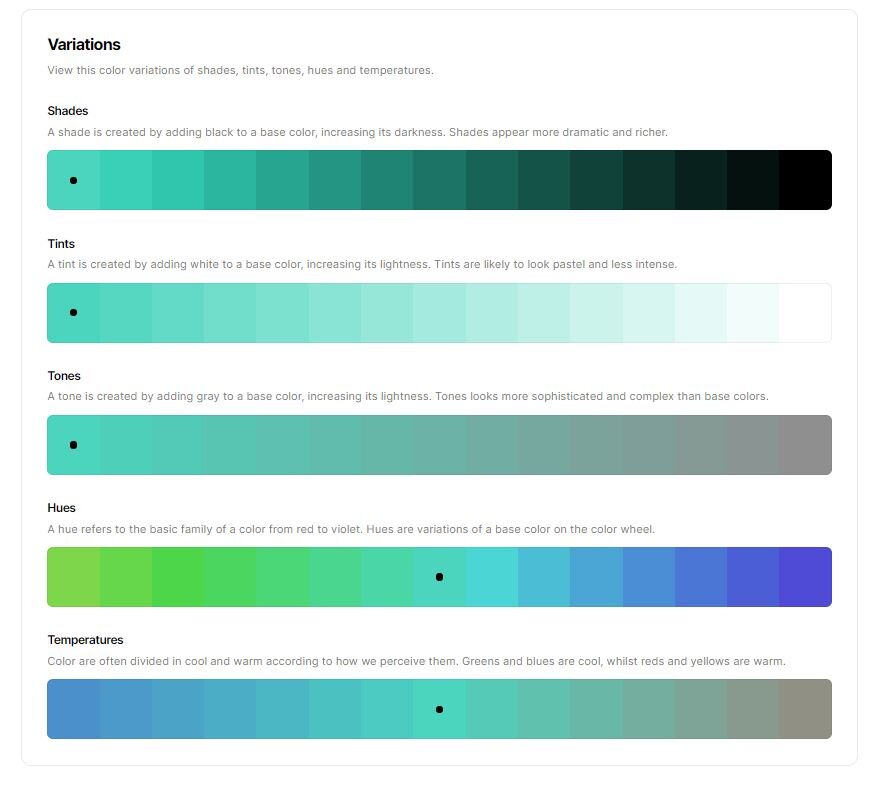This screenshot has height=786, width=884.
Task: Pick the twelfth swatch in the Shades row
Action: click(x=649, y=180)
